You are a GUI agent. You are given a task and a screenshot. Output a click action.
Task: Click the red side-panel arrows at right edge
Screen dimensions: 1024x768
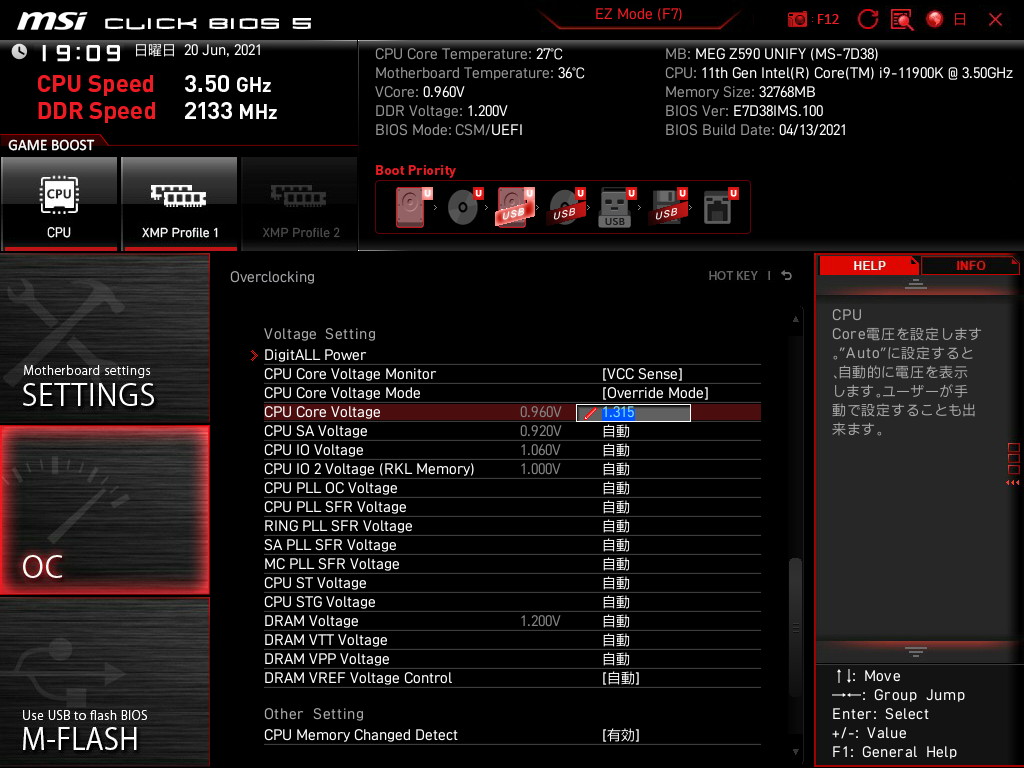point(1013,483)
